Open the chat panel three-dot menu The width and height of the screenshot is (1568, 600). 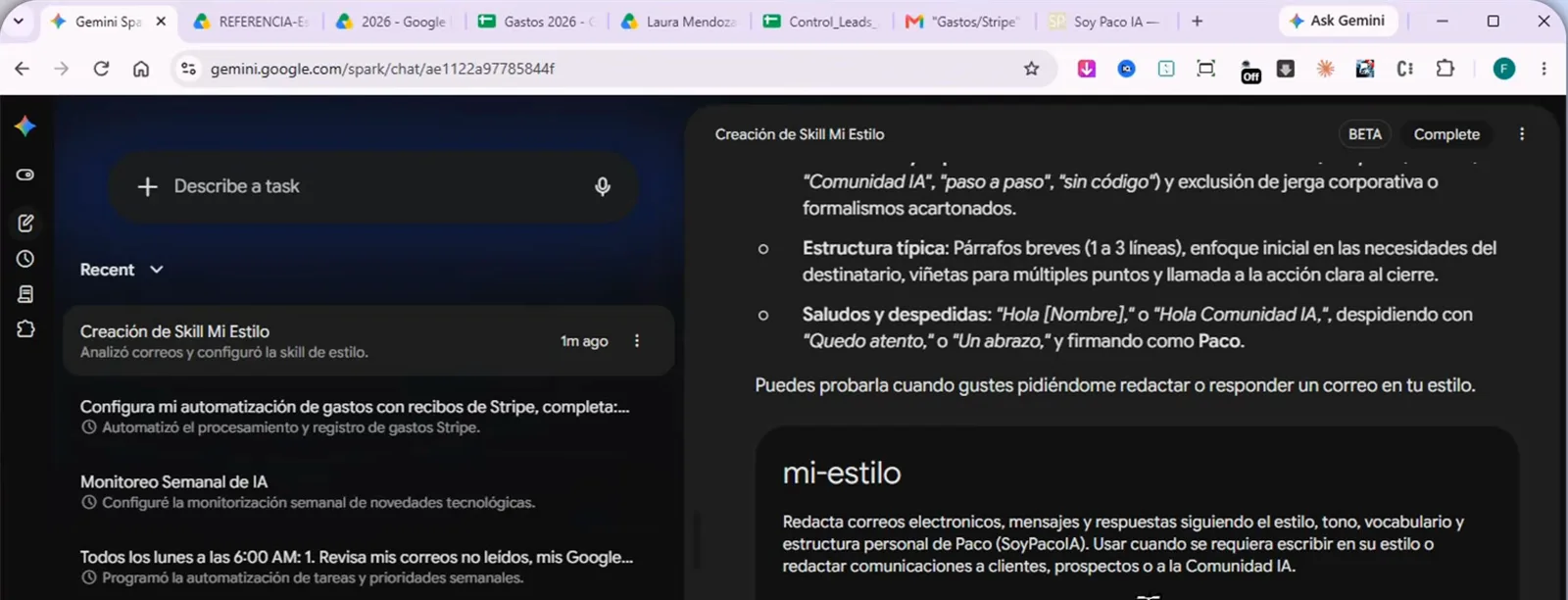[1522, 134]
